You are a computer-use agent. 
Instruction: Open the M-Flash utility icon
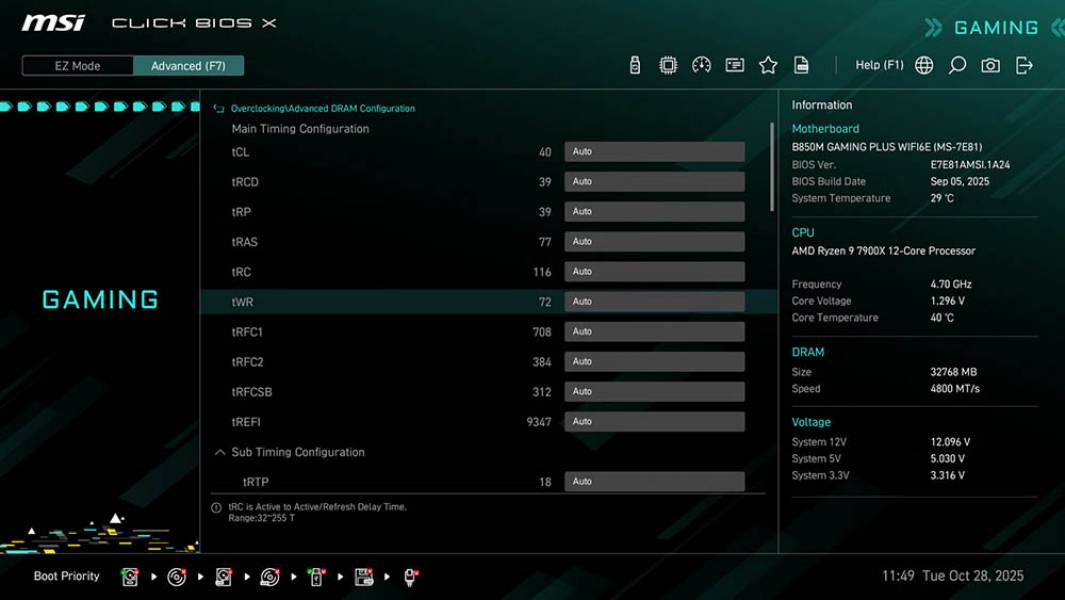point(636,64)
